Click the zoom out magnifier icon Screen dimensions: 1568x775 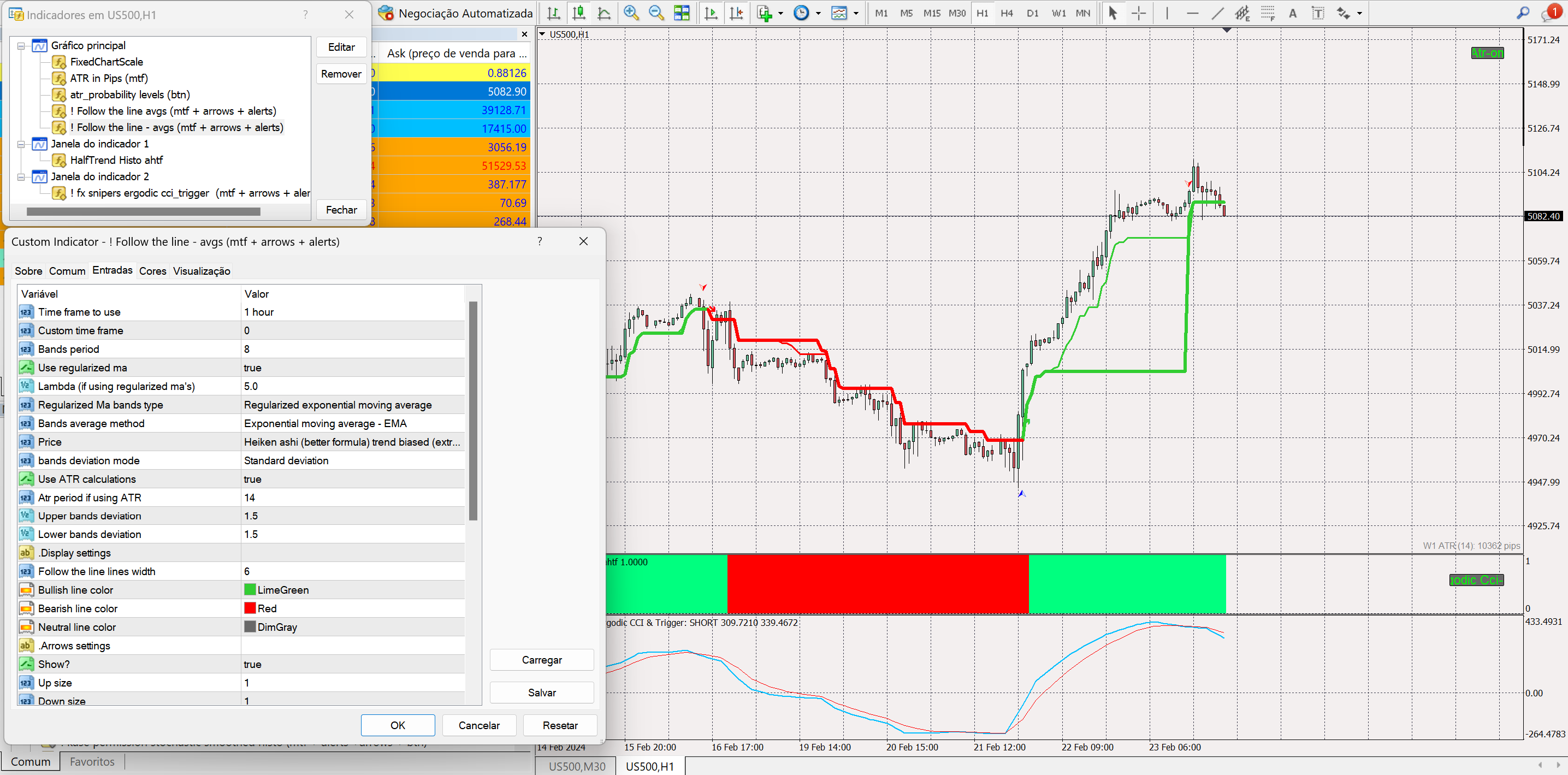(655, 13)
